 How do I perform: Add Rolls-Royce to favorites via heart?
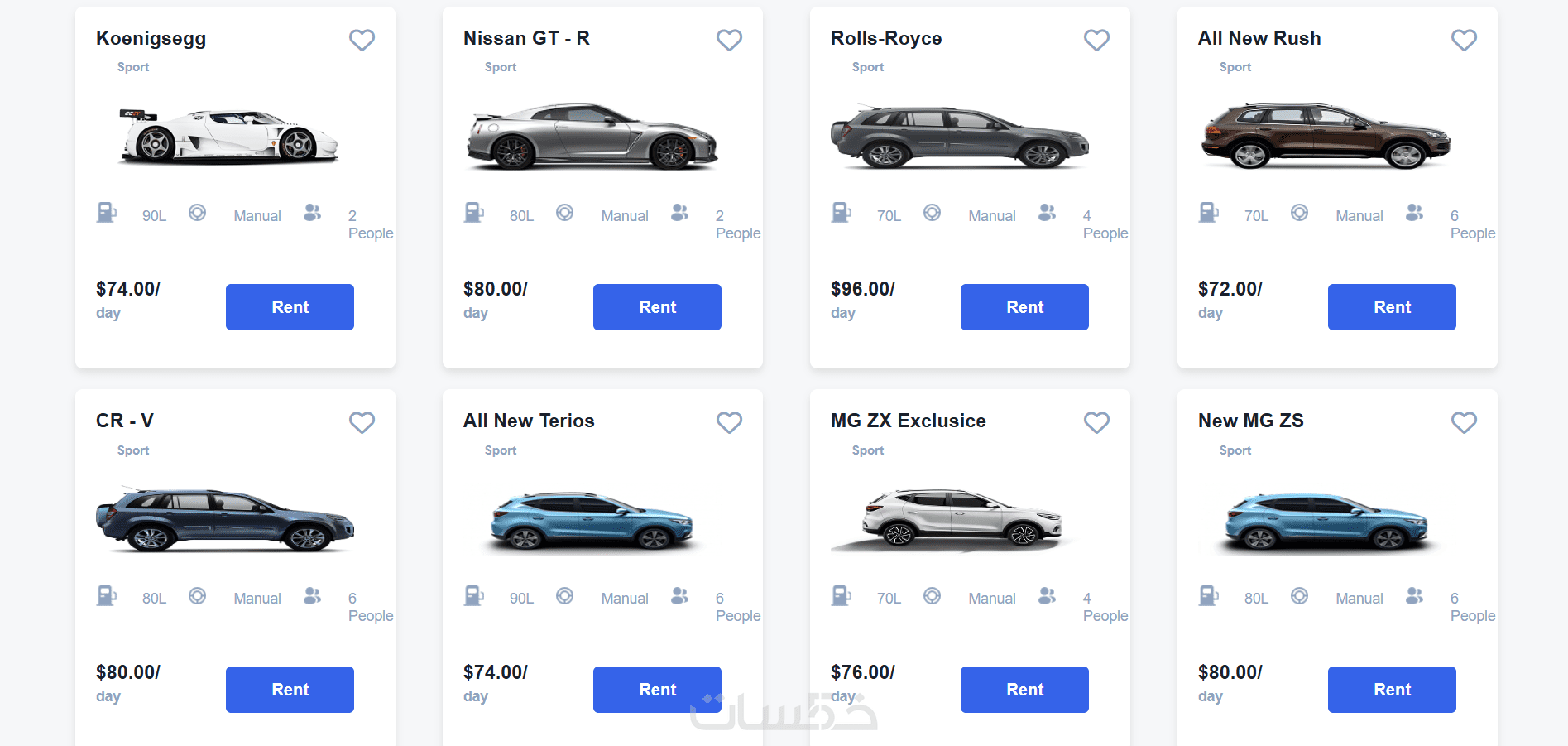(x=1096, y=40)
